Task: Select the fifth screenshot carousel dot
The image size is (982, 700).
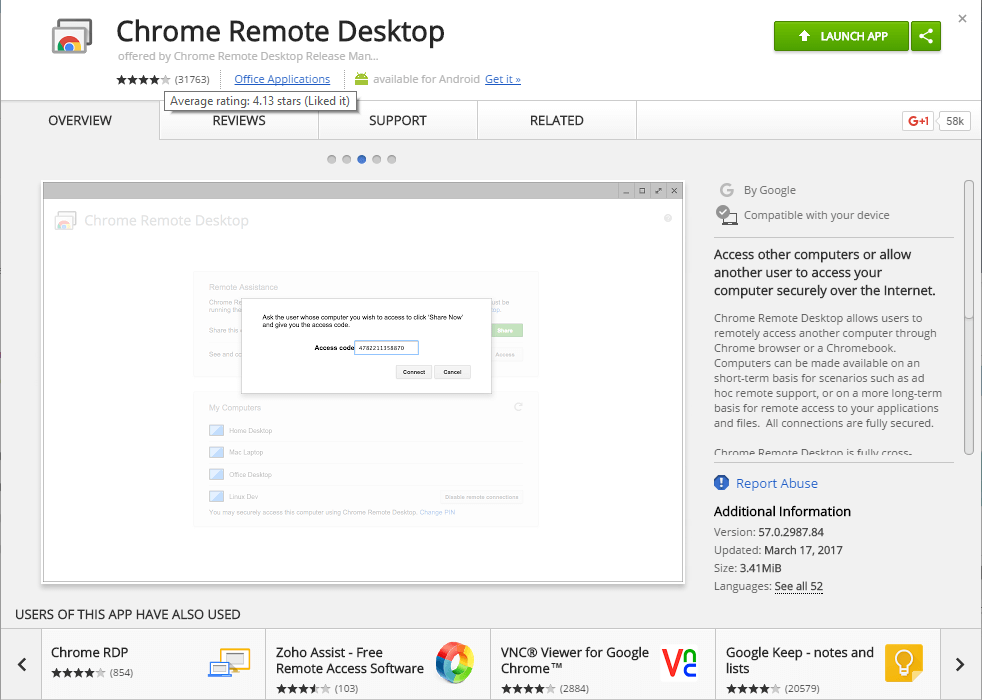Action: pos(391,159)
